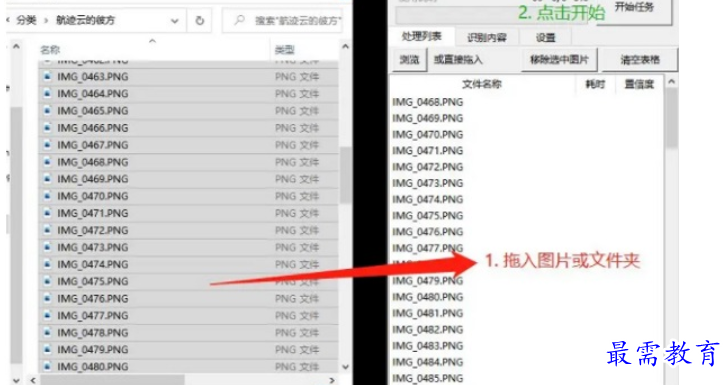The image size is (728, 385).
Task: Click the 清空表格 button
Action: 640,59
